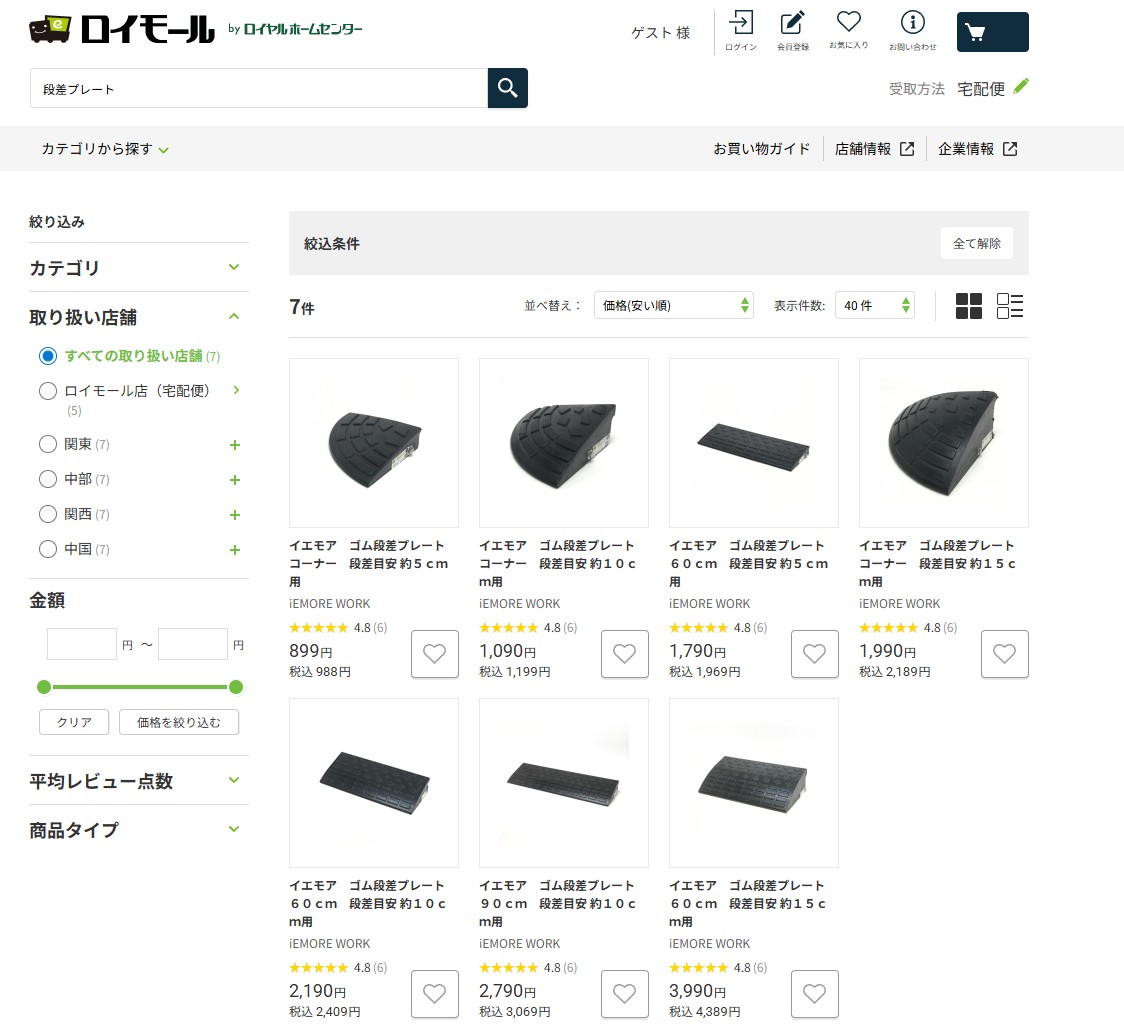This screenshot has width=1124, height=1036.
Task: Select ロイモール店（宅配便） radio option
Action: click(48, 391)
